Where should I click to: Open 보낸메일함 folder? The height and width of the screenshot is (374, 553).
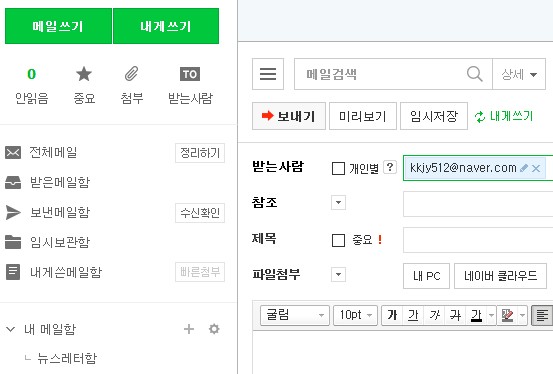click(x=60, y=212)
